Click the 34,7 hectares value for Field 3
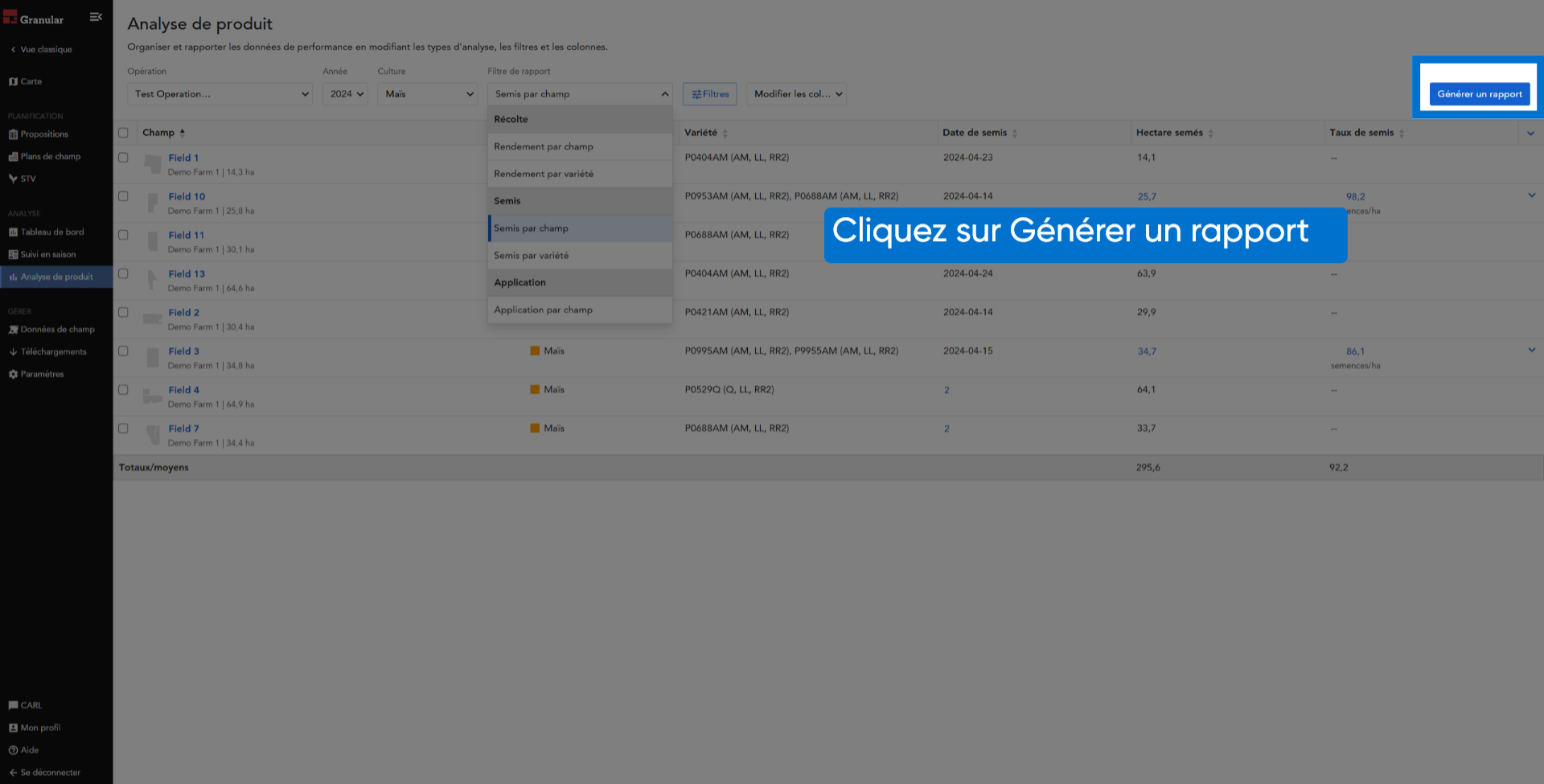1544x784 pixels. pos(1147,351)
